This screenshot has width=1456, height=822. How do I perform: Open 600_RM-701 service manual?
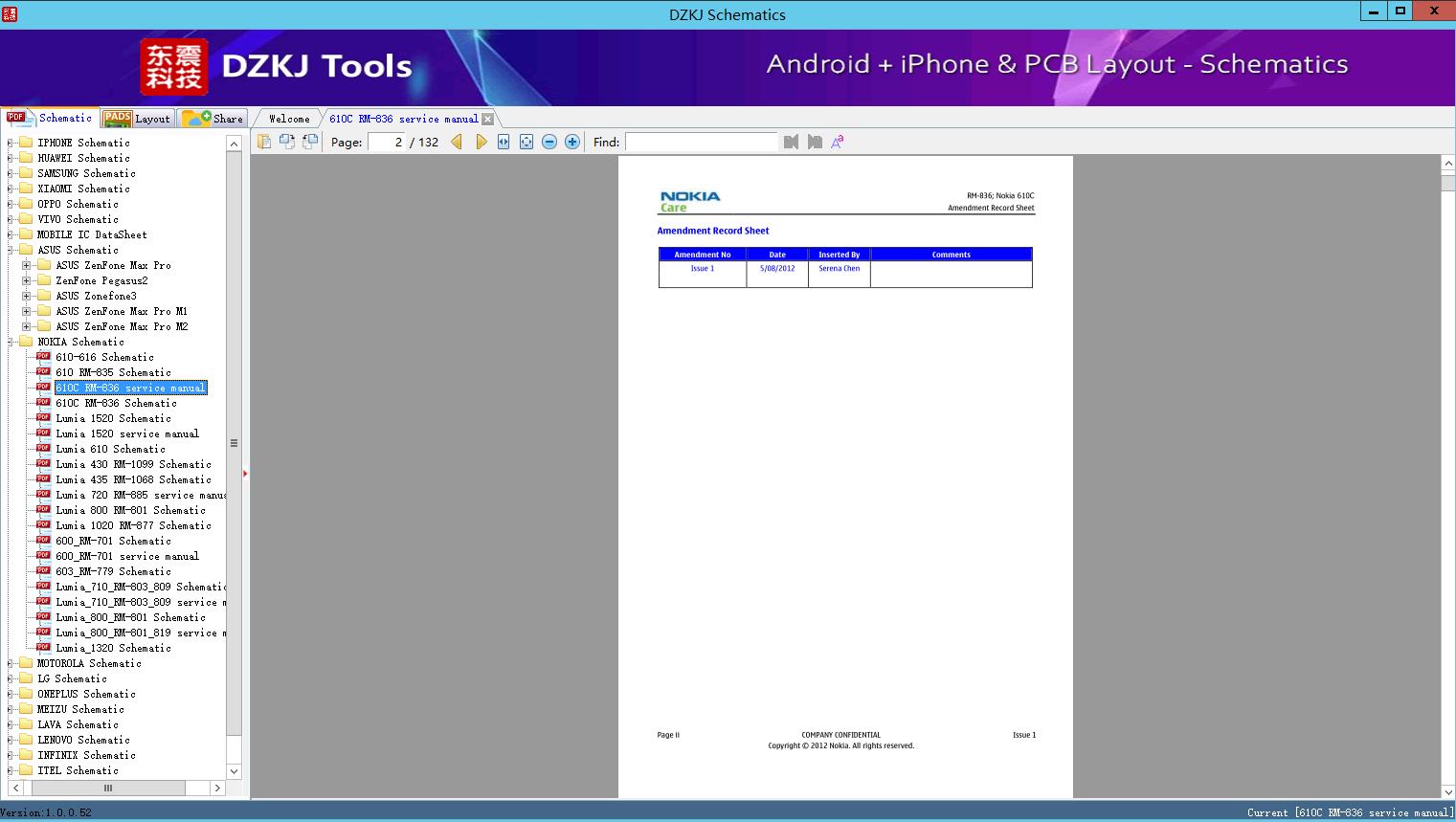[127, 556]
